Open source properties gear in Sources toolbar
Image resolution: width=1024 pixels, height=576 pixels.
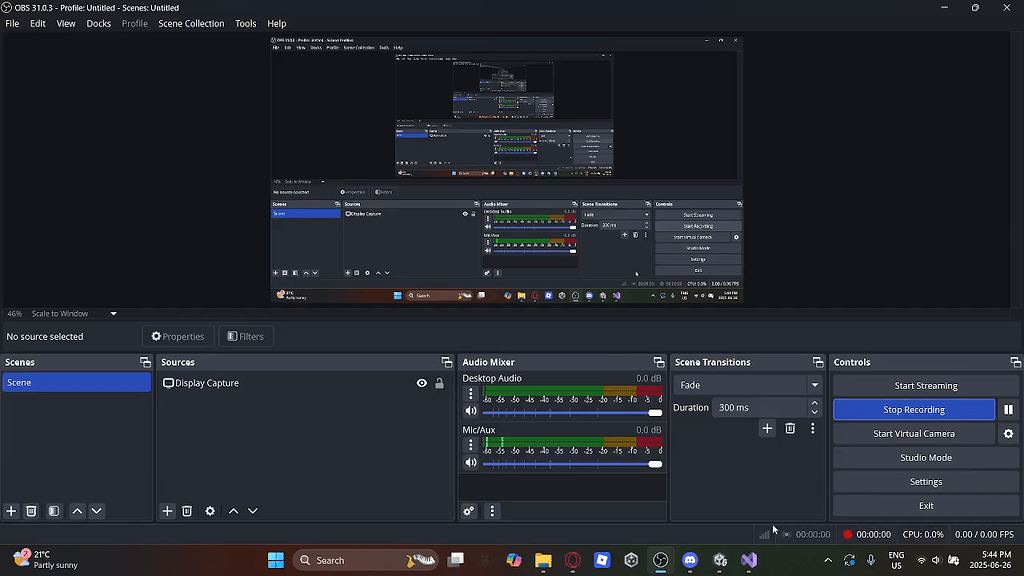click(x=210, y=511)
